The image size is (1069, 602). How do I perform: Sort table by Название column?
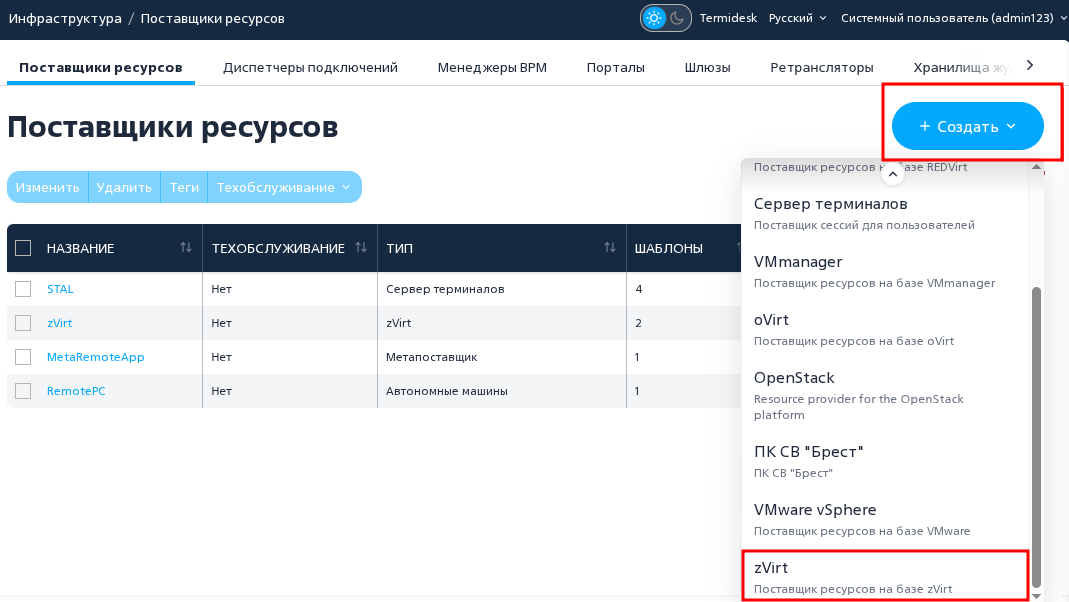click(x=185, y=247)
